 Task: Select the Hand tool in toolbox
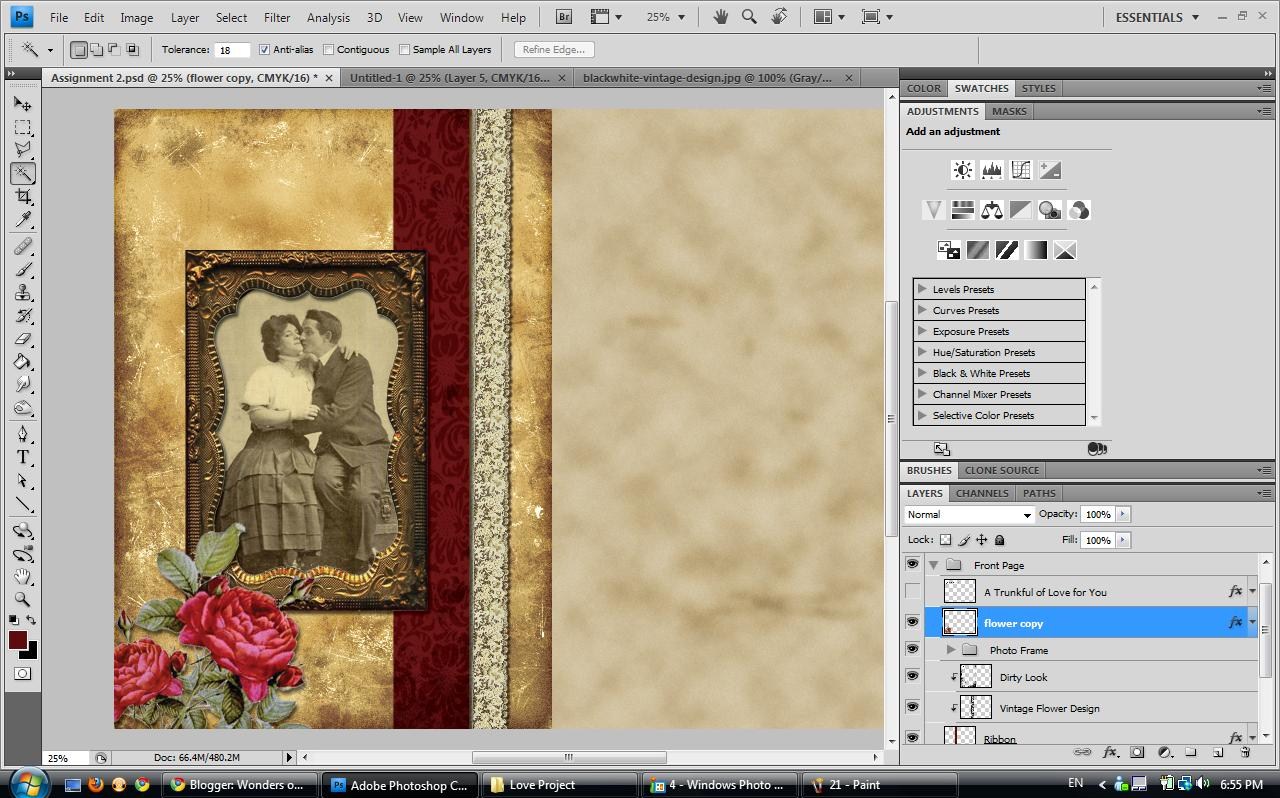(22, 576)
